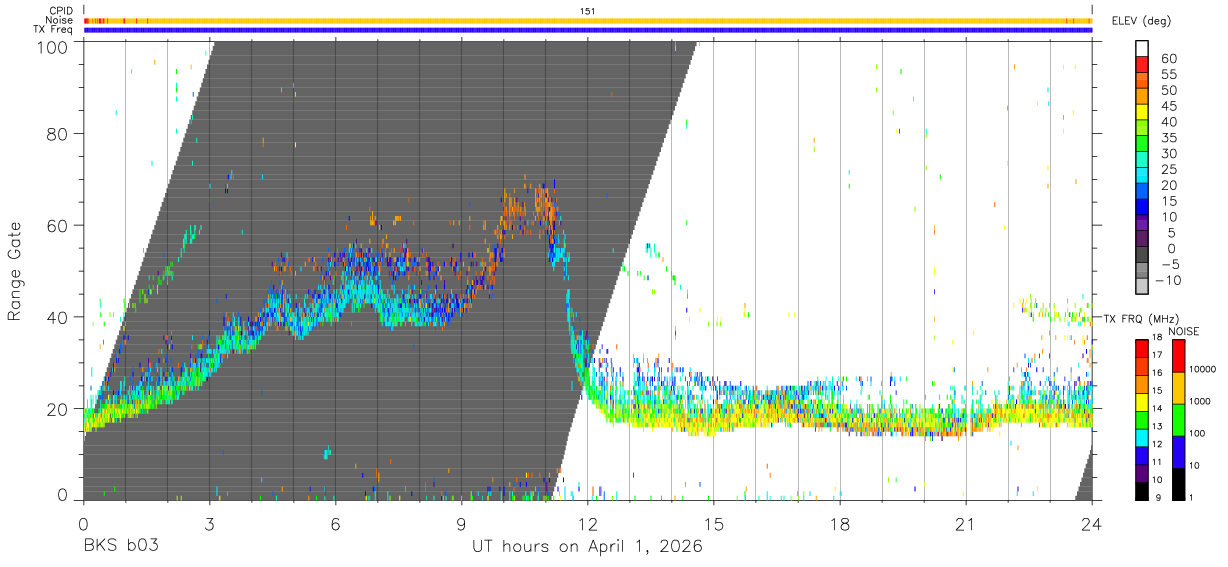Click the '18' label on the TX FRQ colorbar
1228x567 pixels.
coord(1158,339)
